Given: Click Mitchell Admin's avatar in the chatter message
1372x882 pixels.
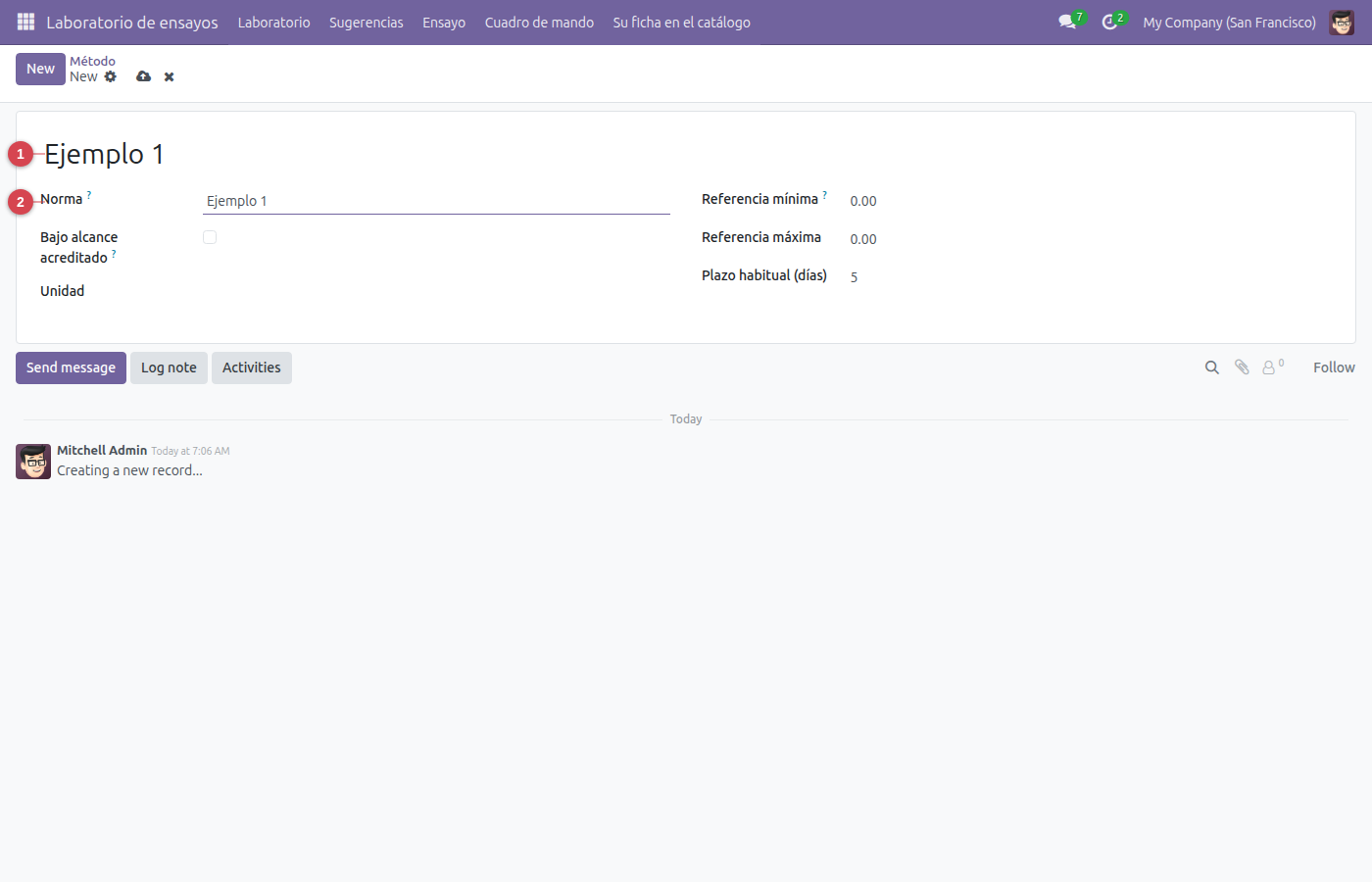Looking at the screenshot, I should [33, 461].
